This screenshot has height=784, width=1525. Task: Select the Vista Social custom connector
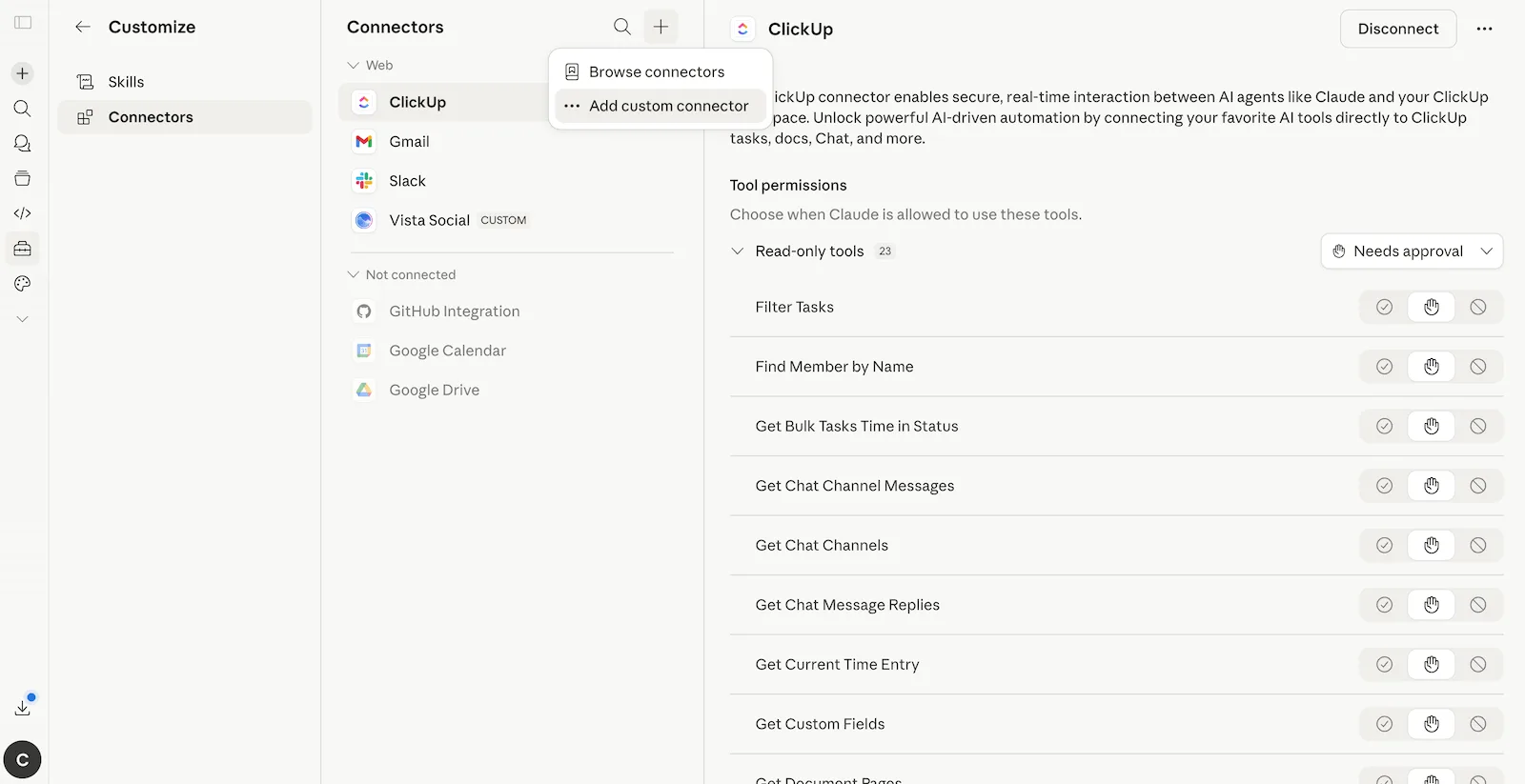tap(510, 220)
